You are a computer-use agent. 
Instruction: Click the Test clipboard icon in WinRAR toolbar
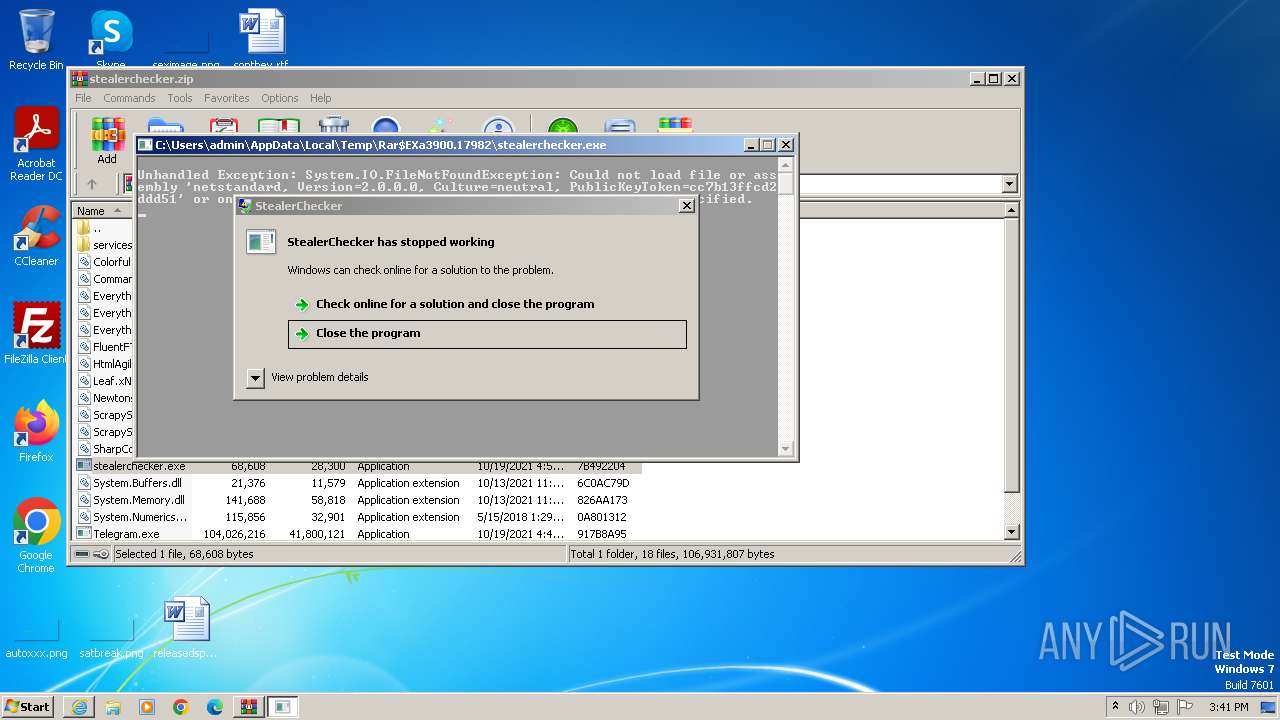point(222,126)
